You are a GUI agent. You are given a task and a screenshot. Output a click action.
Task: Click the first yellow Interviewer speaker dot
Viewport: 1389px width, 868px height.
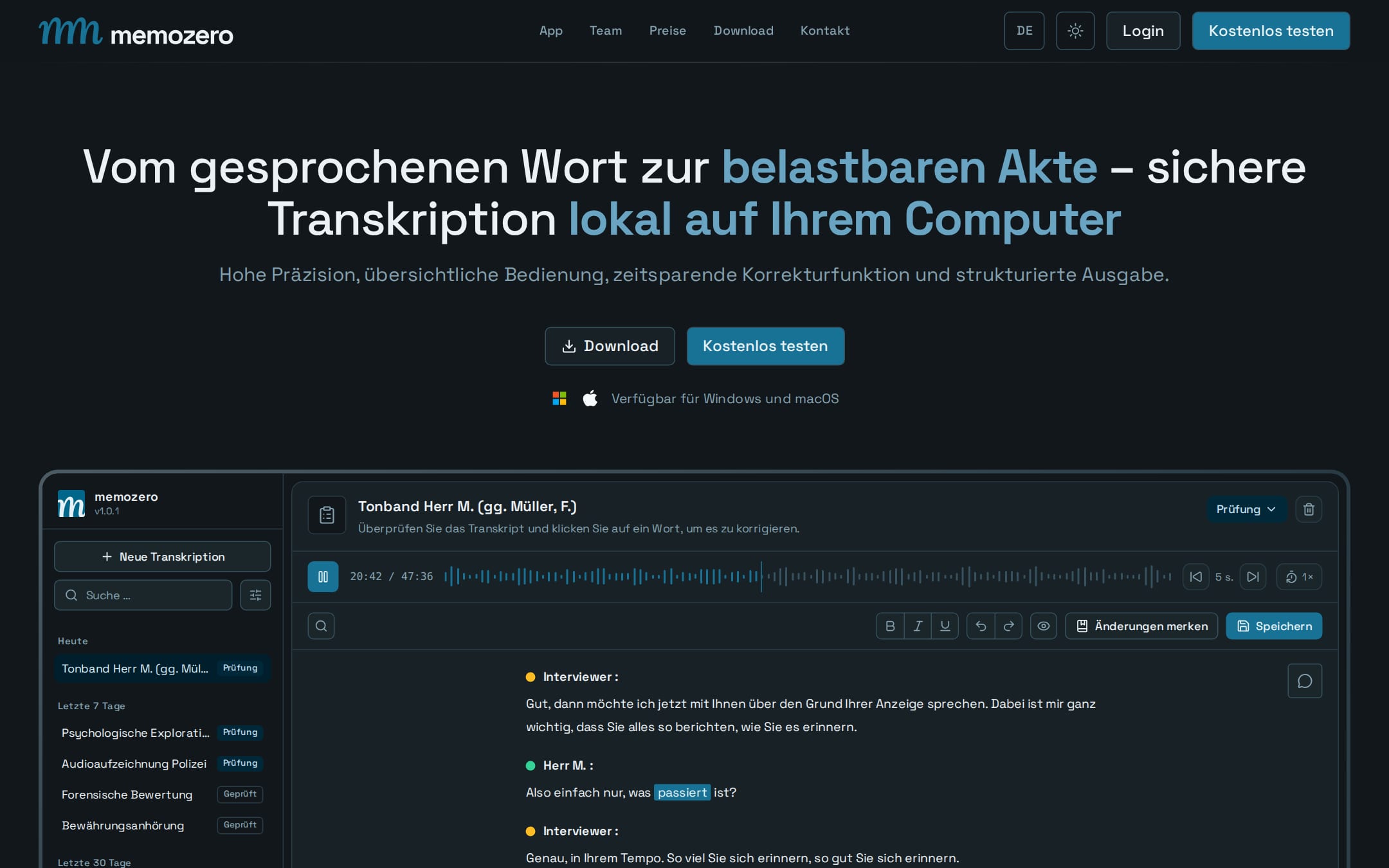point(531,676)
